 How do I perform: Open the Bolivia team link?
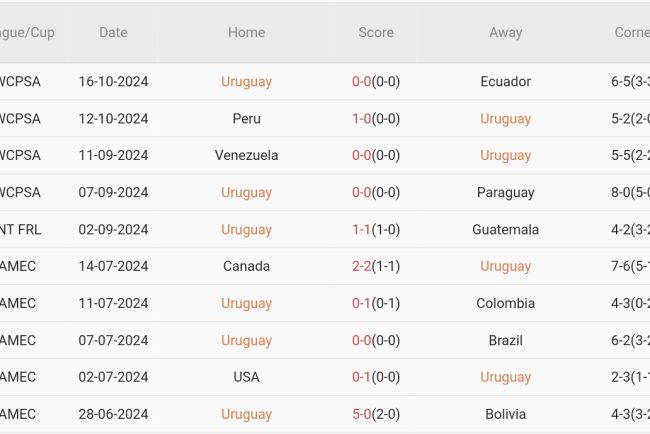[x=505, y=414]
